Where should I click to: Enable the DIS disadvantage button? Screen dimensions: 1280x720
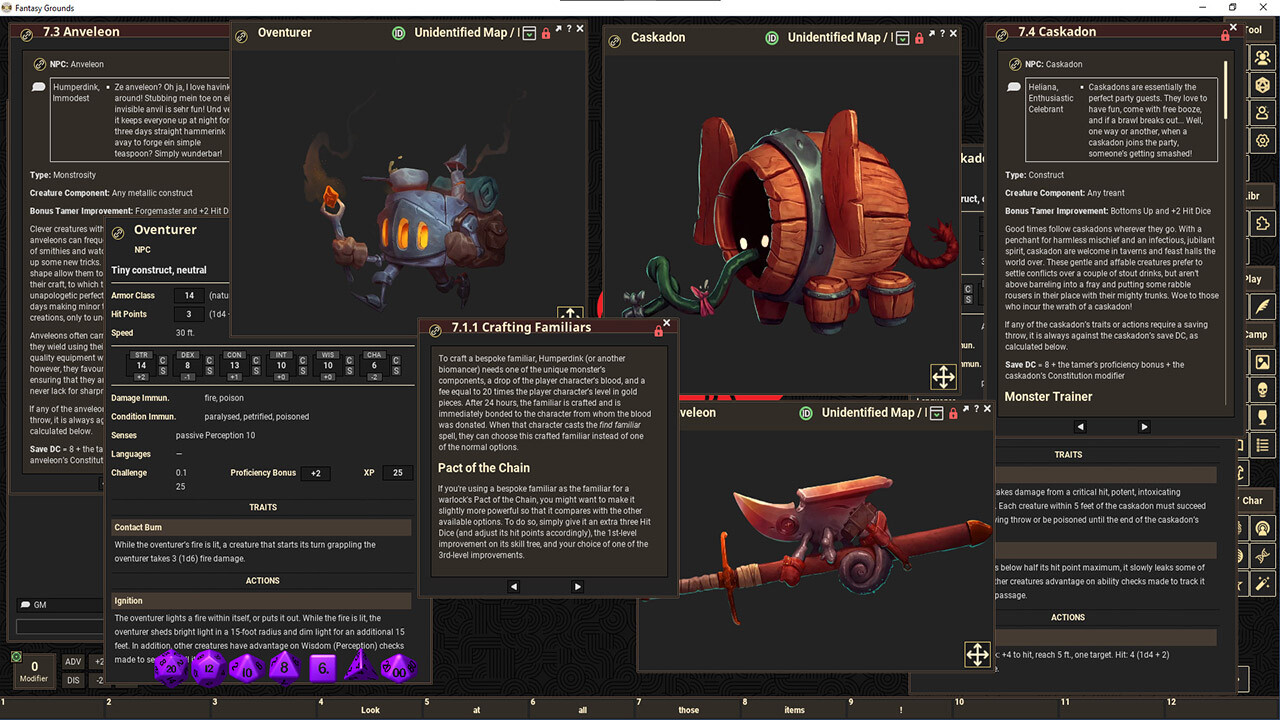73,679
